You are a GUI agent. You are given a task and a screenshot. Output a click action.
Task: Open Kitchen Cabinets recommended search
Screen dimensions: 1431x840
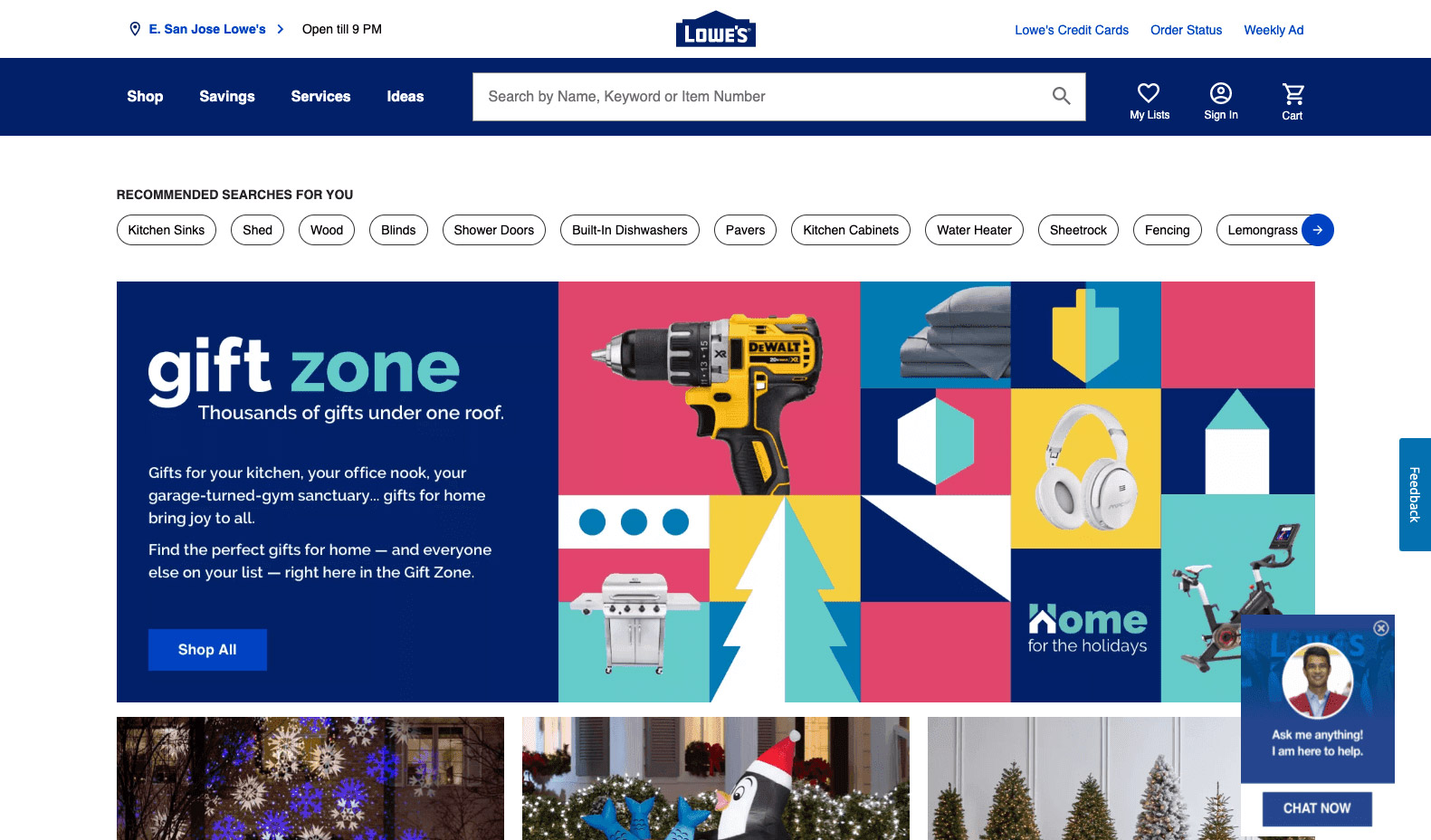[851, 230]
